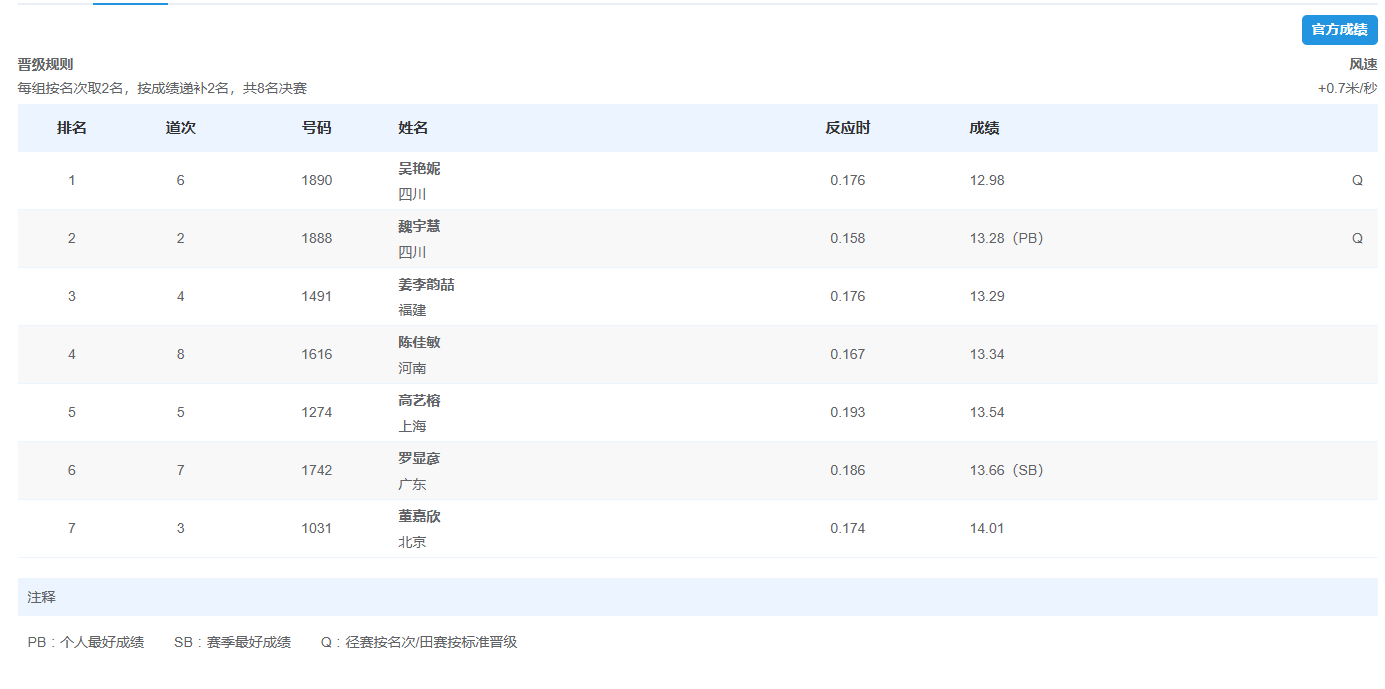
Task: Click athlete name 高艺榕
Action: pyautogui.click(x=419, y=400)
